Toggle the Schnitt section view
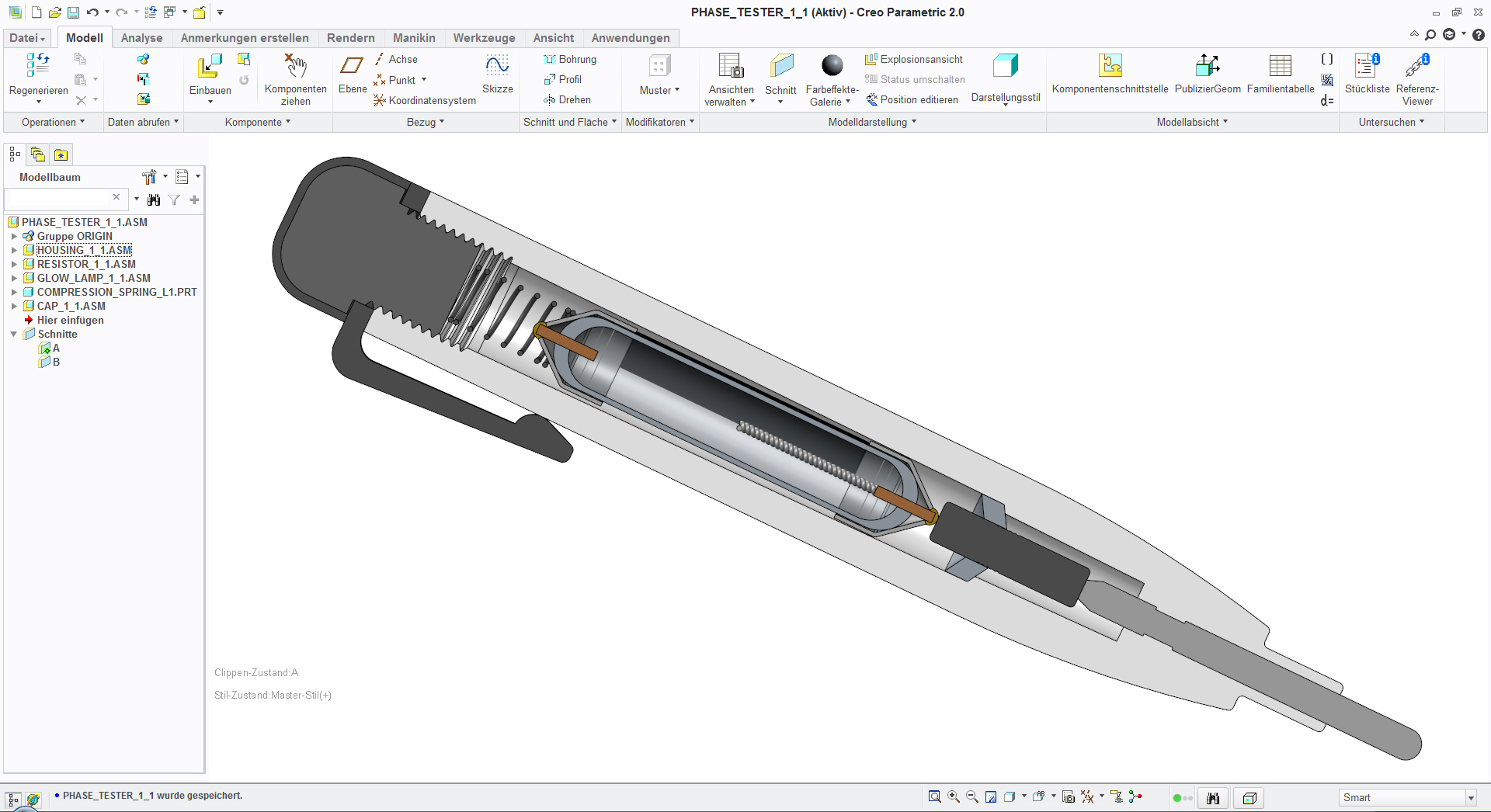The height and width of the screenshot is (812, 1491). tap(780, 67)
